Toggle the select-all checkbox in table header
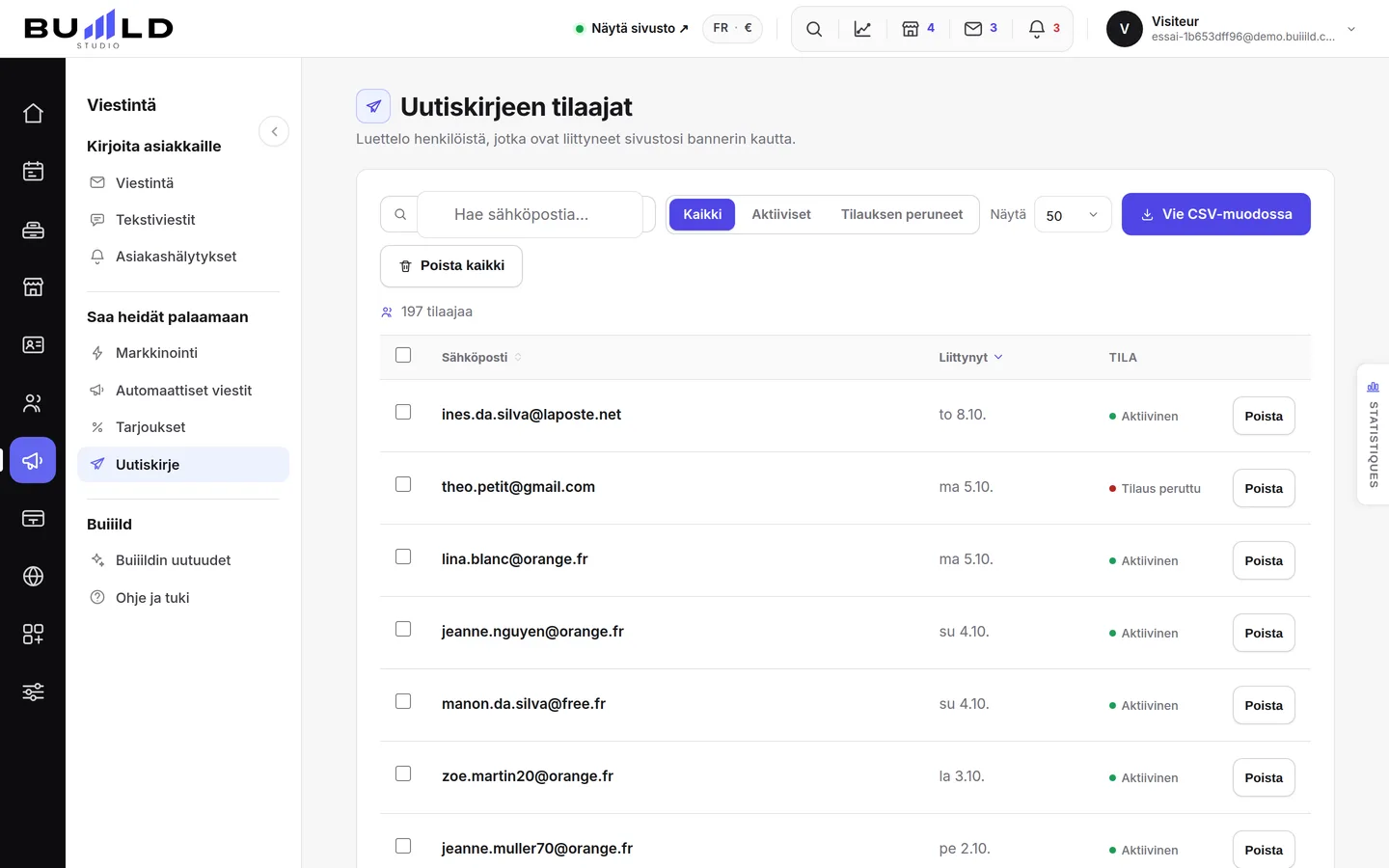 tap(403, 355)
